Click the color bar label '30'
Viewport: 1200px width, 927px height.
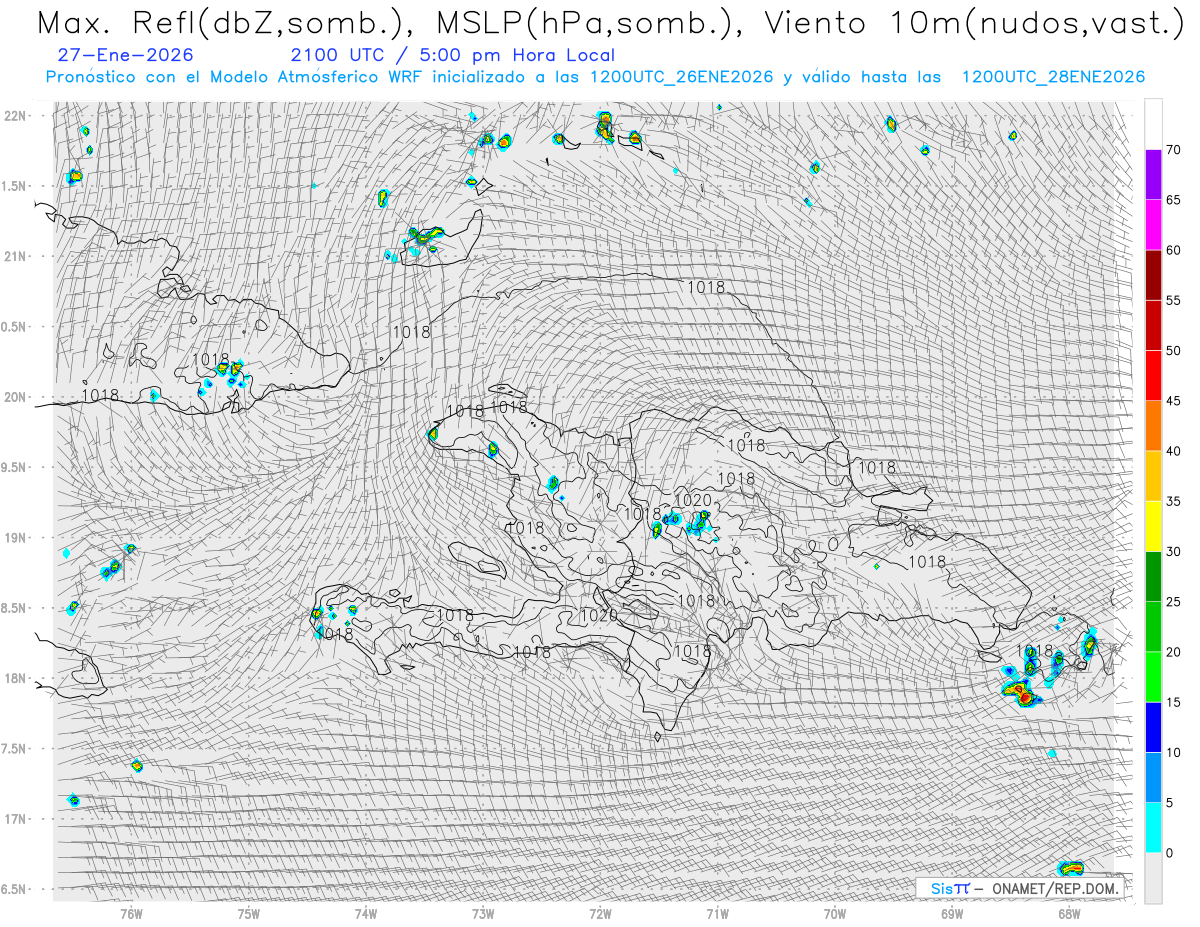(1173, 552)
